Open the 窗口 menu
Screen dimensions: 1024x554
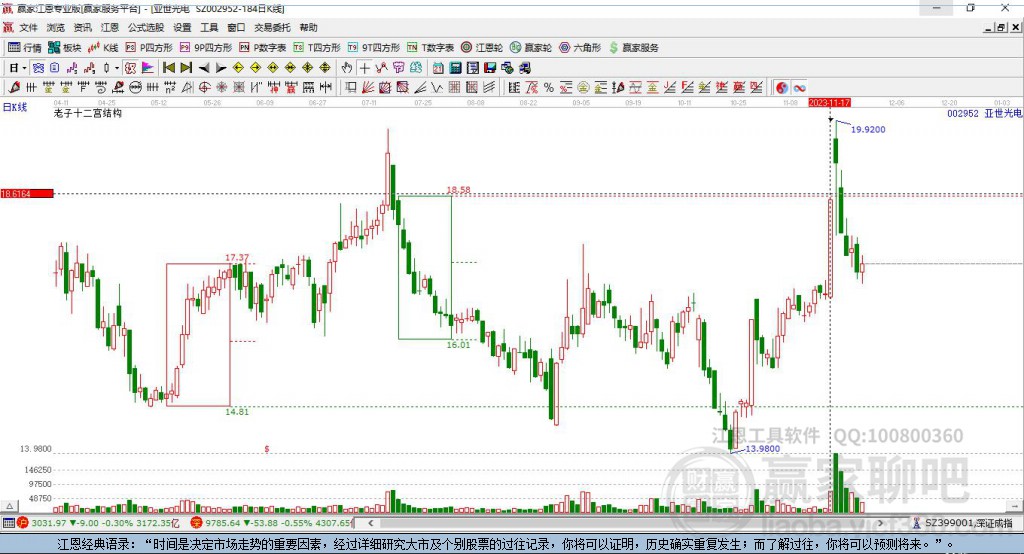coord(236,27)
